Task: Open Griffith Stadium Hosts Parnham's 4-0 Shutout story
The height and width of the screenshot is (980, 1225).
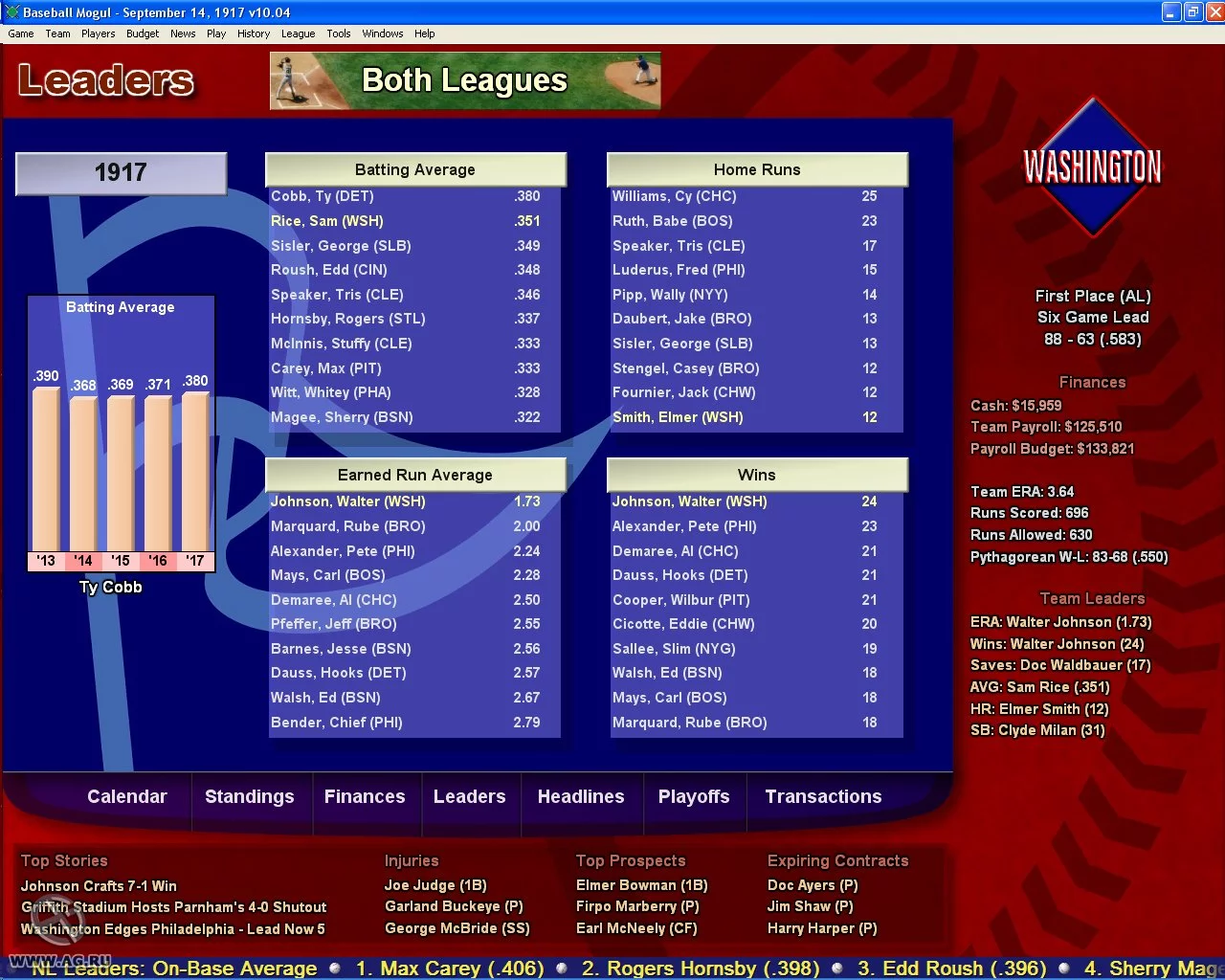Action: [x=174, y=907]
